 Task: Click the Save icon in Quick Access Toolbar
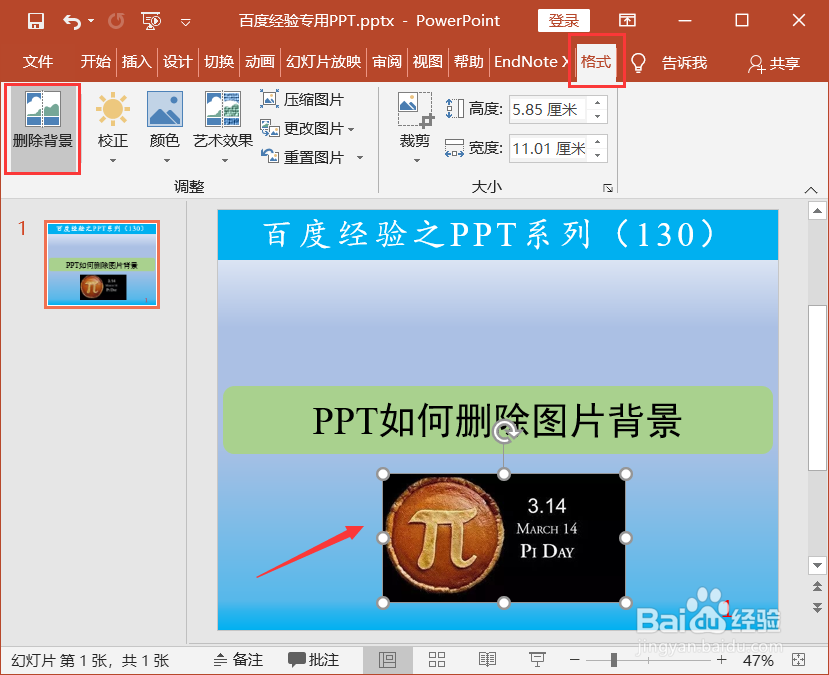coord(34,20)
